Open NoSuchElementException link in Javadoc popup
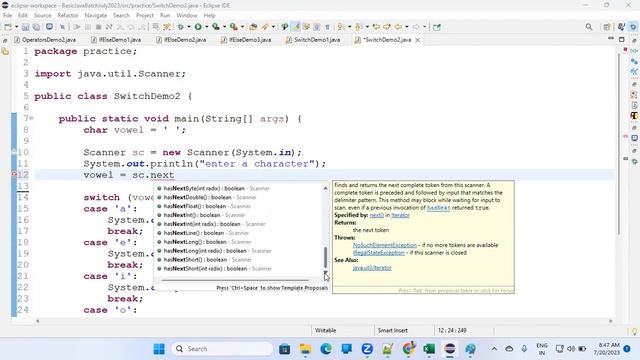 click(x=384, y=245)
